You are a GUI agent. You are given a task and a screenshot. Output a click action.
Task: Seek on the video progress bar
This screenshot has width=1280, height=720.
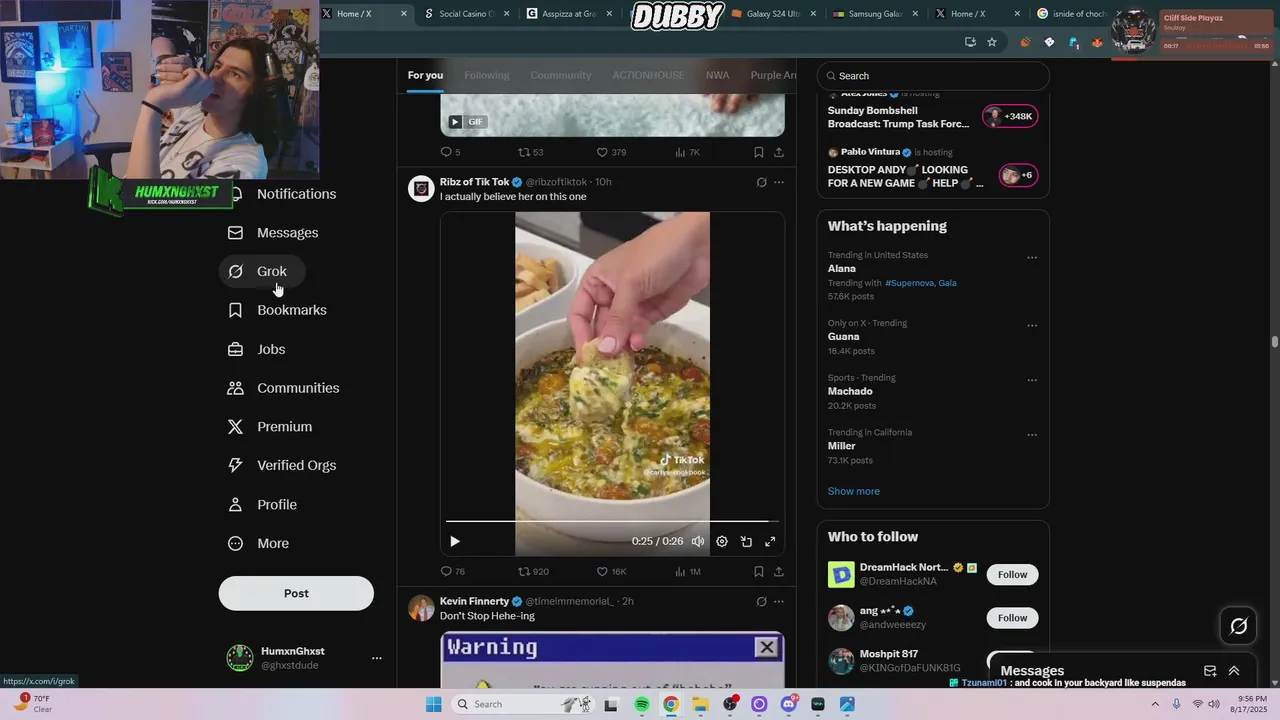point(612,521)
